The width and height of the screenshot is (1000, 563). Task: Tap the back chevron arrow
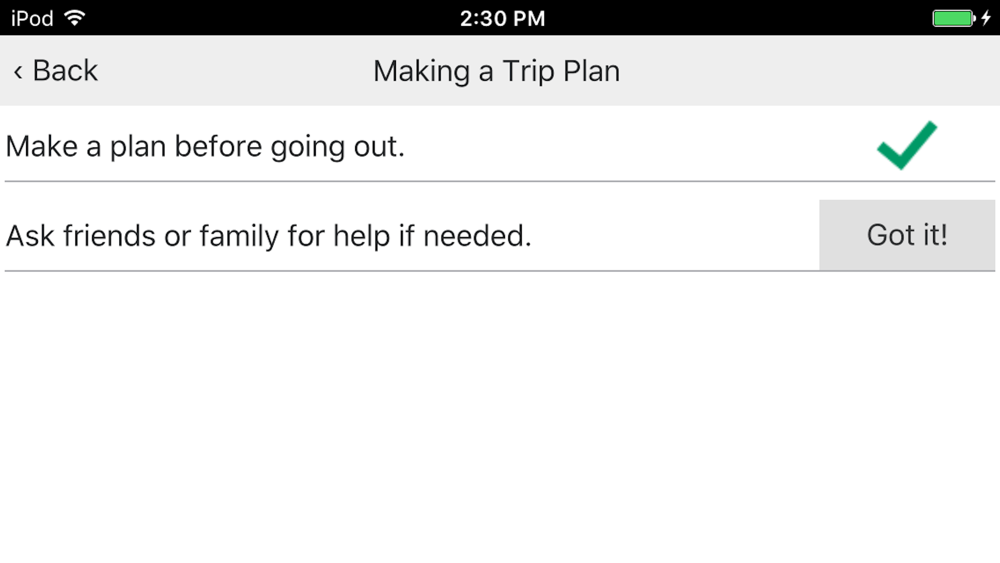(18, 71)
